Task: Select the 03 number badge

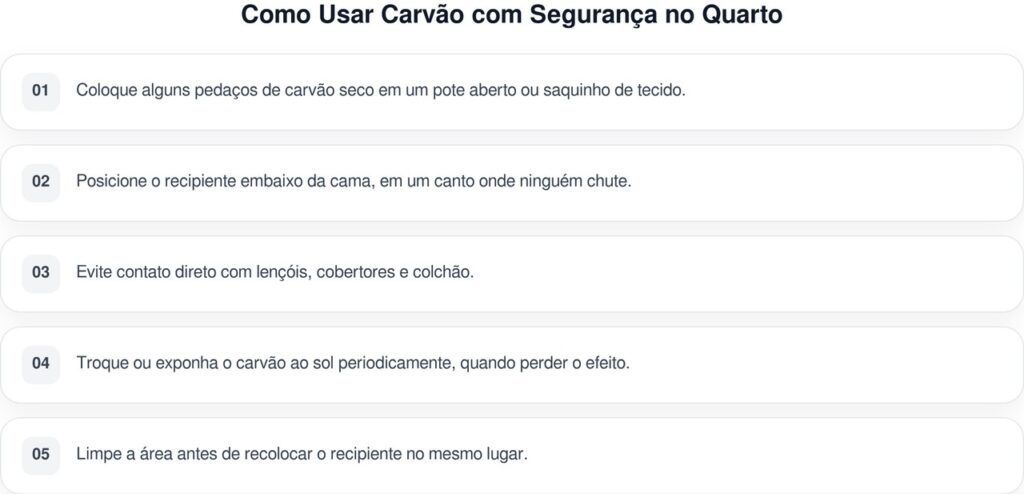Action: click(41, 273)
